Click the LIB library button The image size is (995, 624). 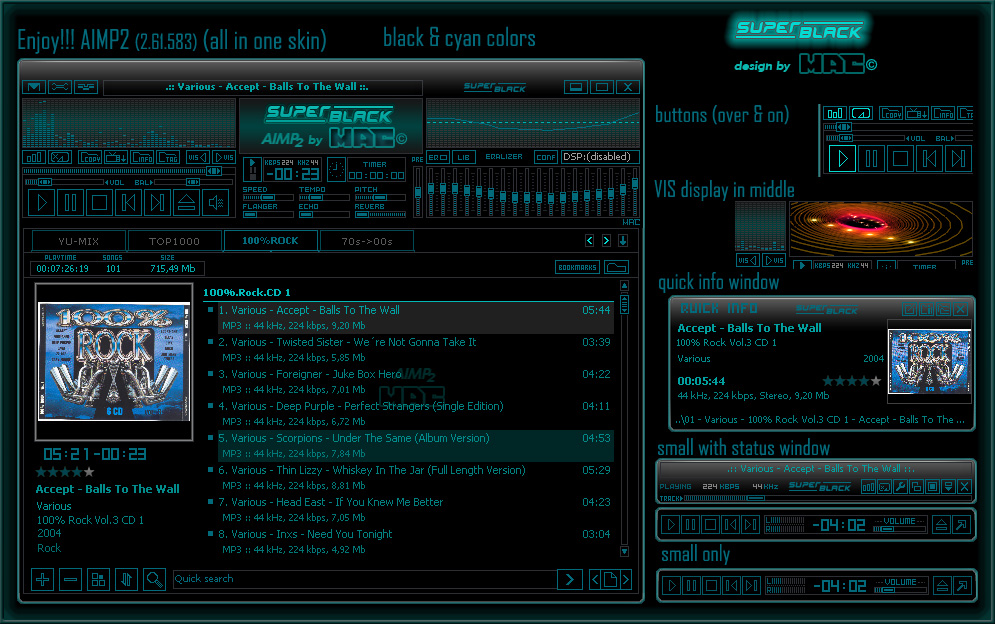tap(463, 157)
